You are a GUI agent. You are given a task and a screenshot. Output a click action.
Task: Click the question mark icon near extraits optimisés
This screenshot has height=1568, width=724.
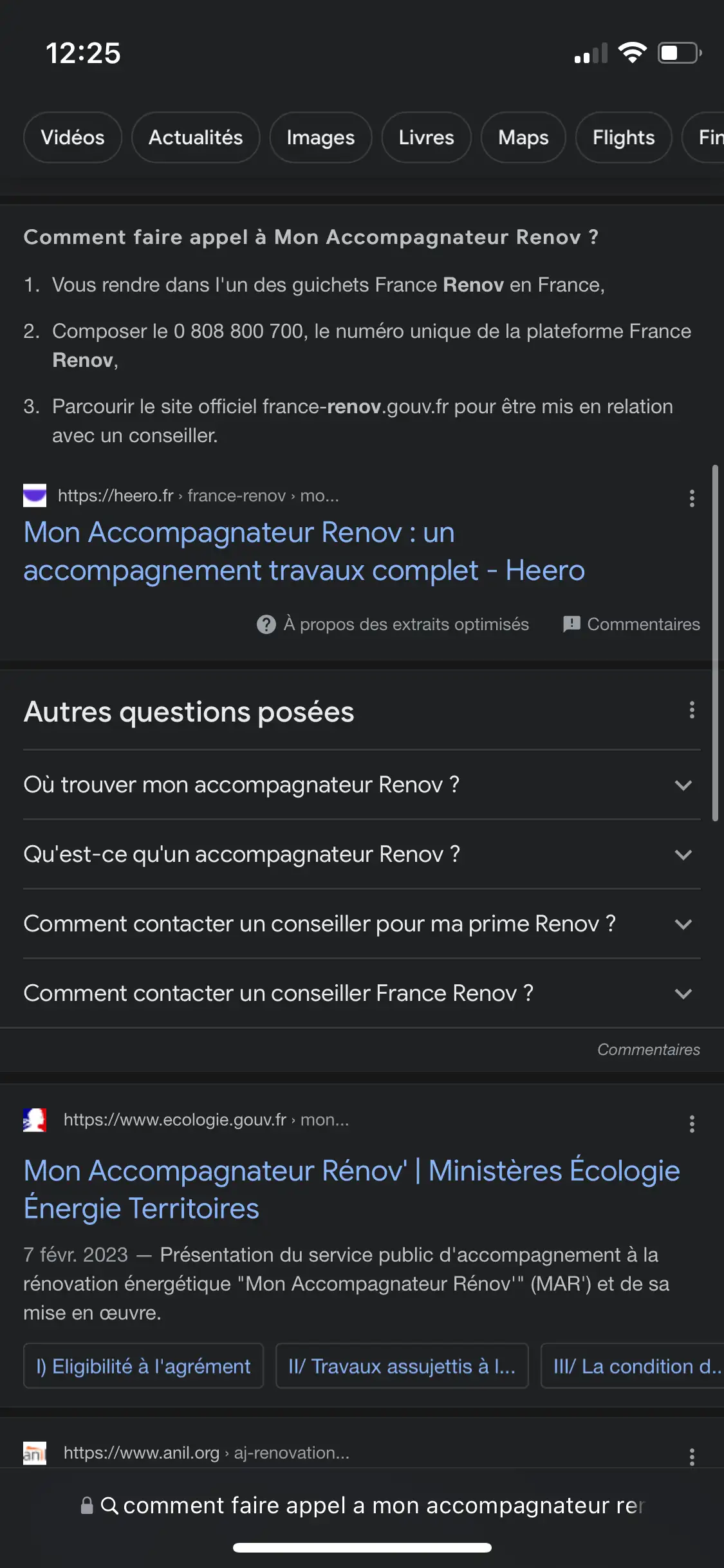[x=265, y=624]
